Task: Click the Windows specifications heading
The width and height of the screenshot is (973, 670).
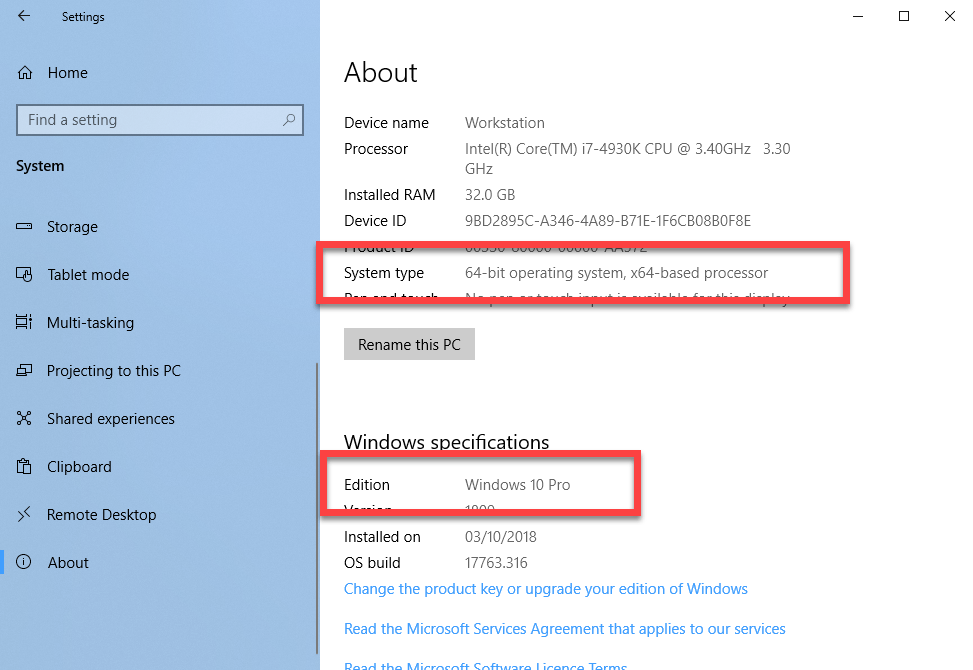Action: pos(447,442)
